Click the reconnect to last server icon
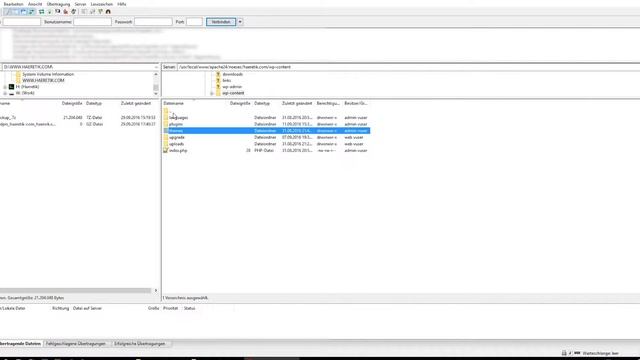 tap(74, 12)
